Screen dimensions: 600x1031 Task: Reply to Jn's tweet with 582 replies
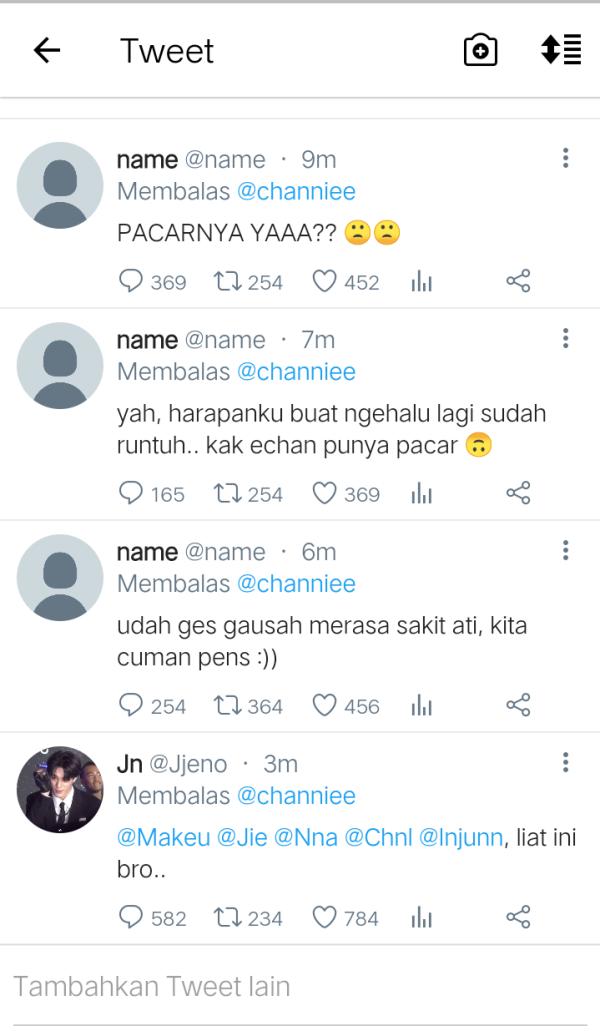[131, 917]
